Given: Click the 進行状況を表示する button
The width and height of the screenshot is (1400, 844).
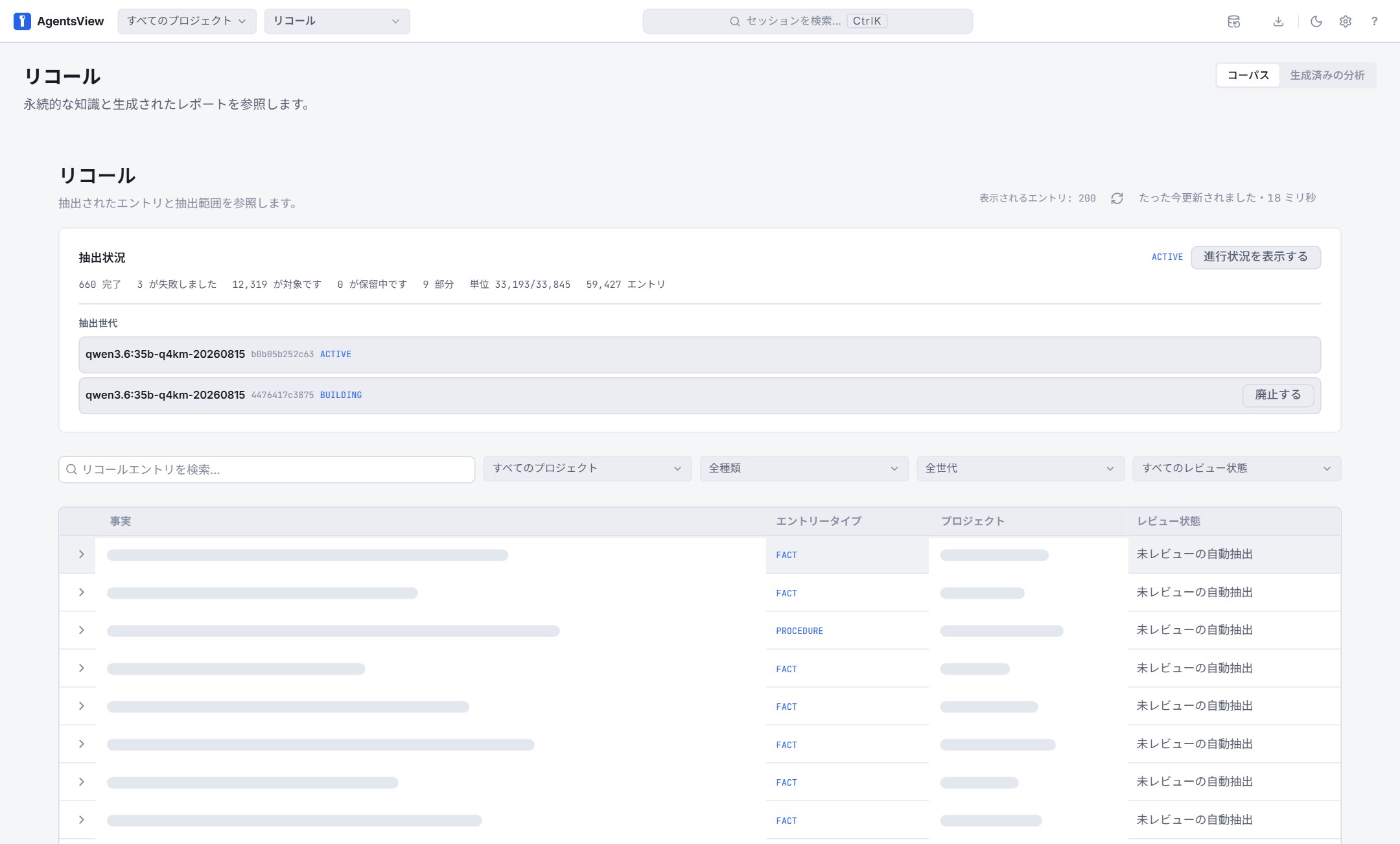Looking at the screenshot, I should click(x=1255, y=257).
